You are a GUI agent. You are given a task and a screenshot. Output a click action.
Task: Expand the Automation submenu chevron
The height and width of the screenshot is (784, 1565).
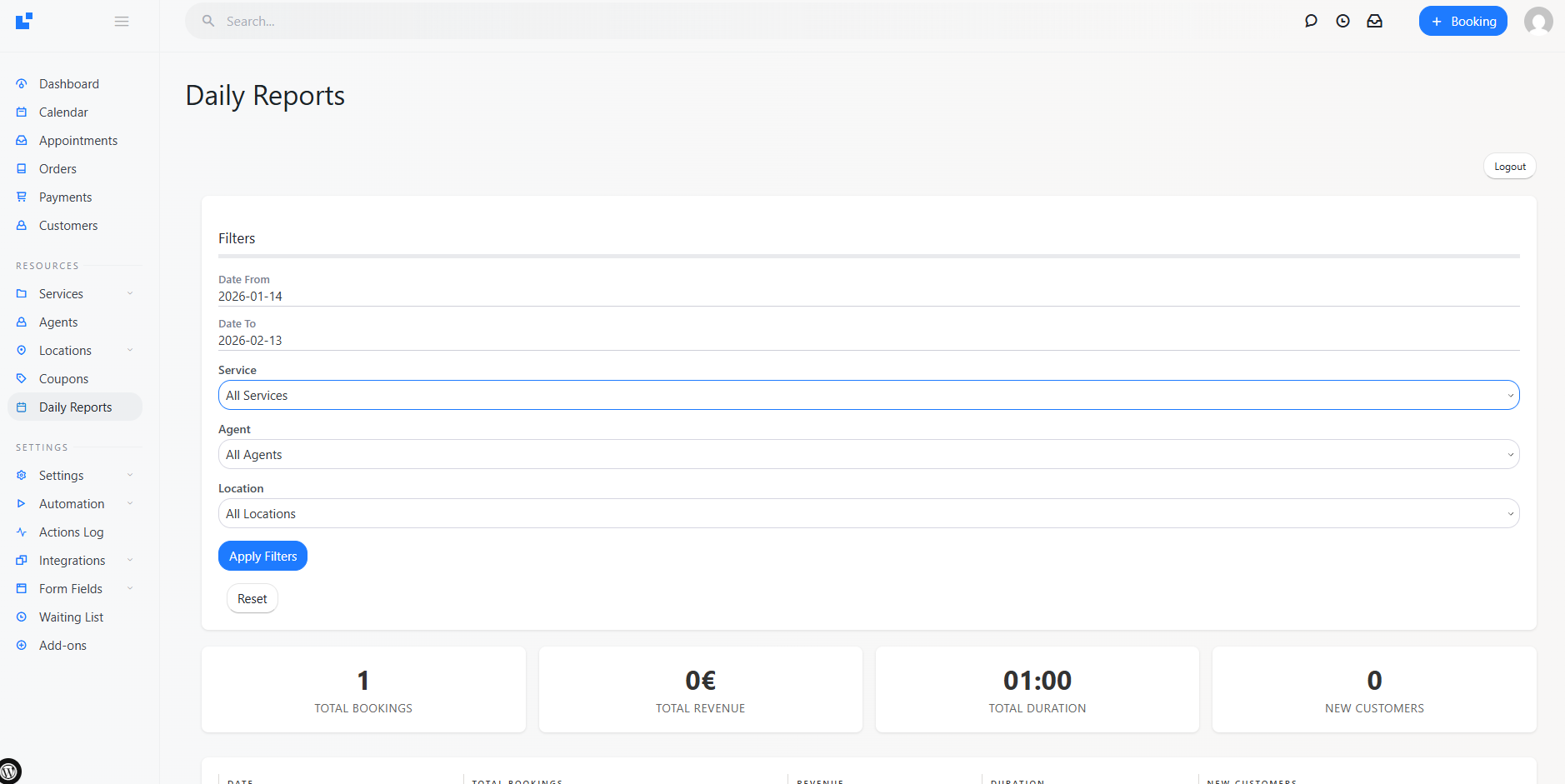click(130, 503)
